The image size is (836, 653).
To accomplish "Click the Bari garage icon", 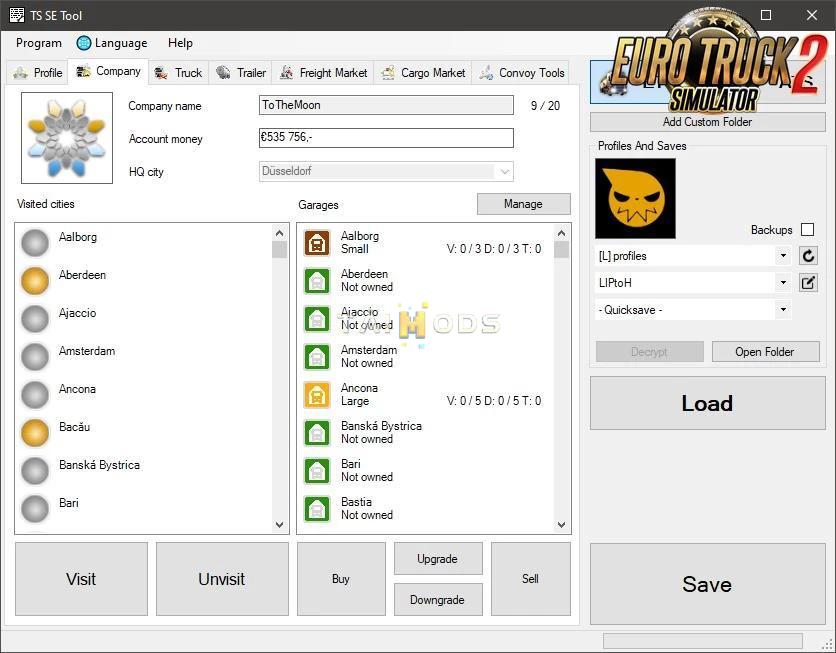I will tap(317, 471).
